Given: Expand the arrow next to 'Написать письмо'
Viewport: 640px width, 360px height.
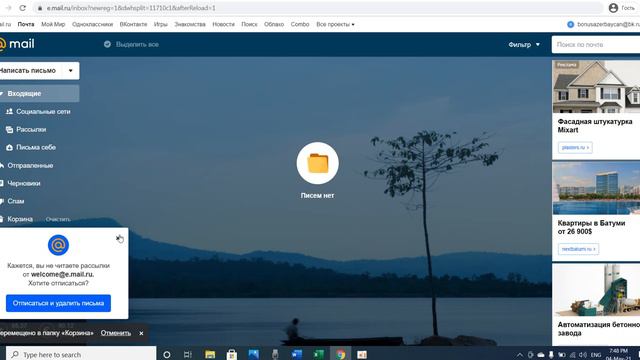Looking at the screenshot, I should [x=71, y=71].
